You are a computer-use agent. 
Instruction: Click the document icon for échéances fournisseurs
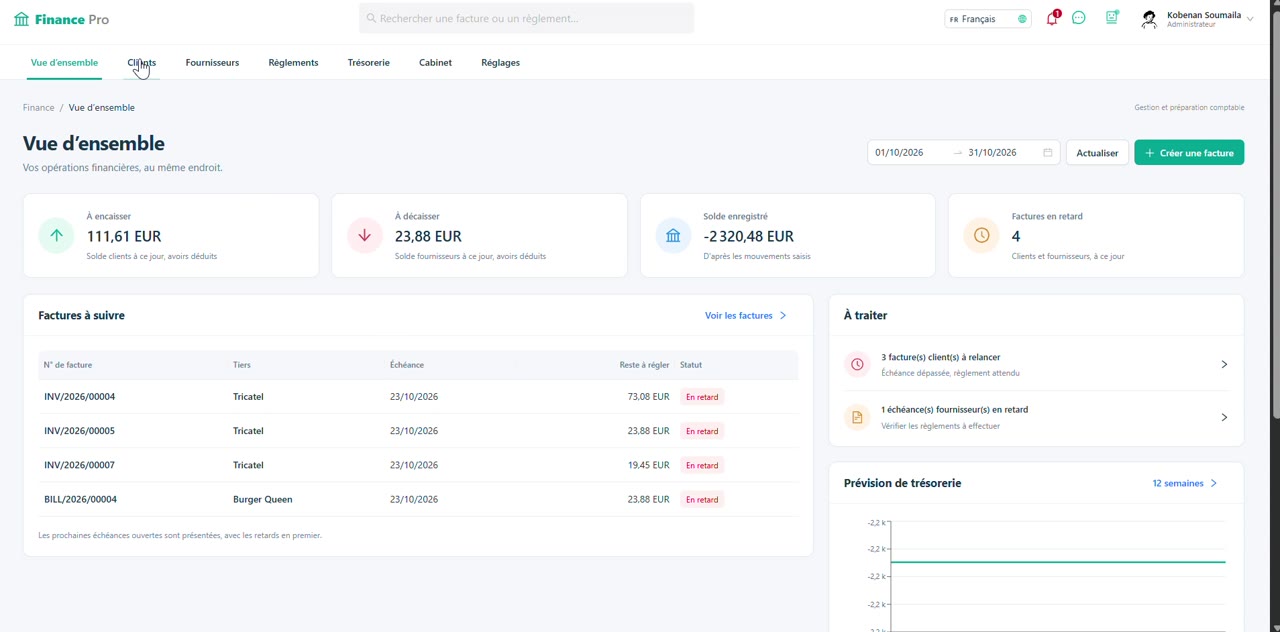(x=857, y=417)
